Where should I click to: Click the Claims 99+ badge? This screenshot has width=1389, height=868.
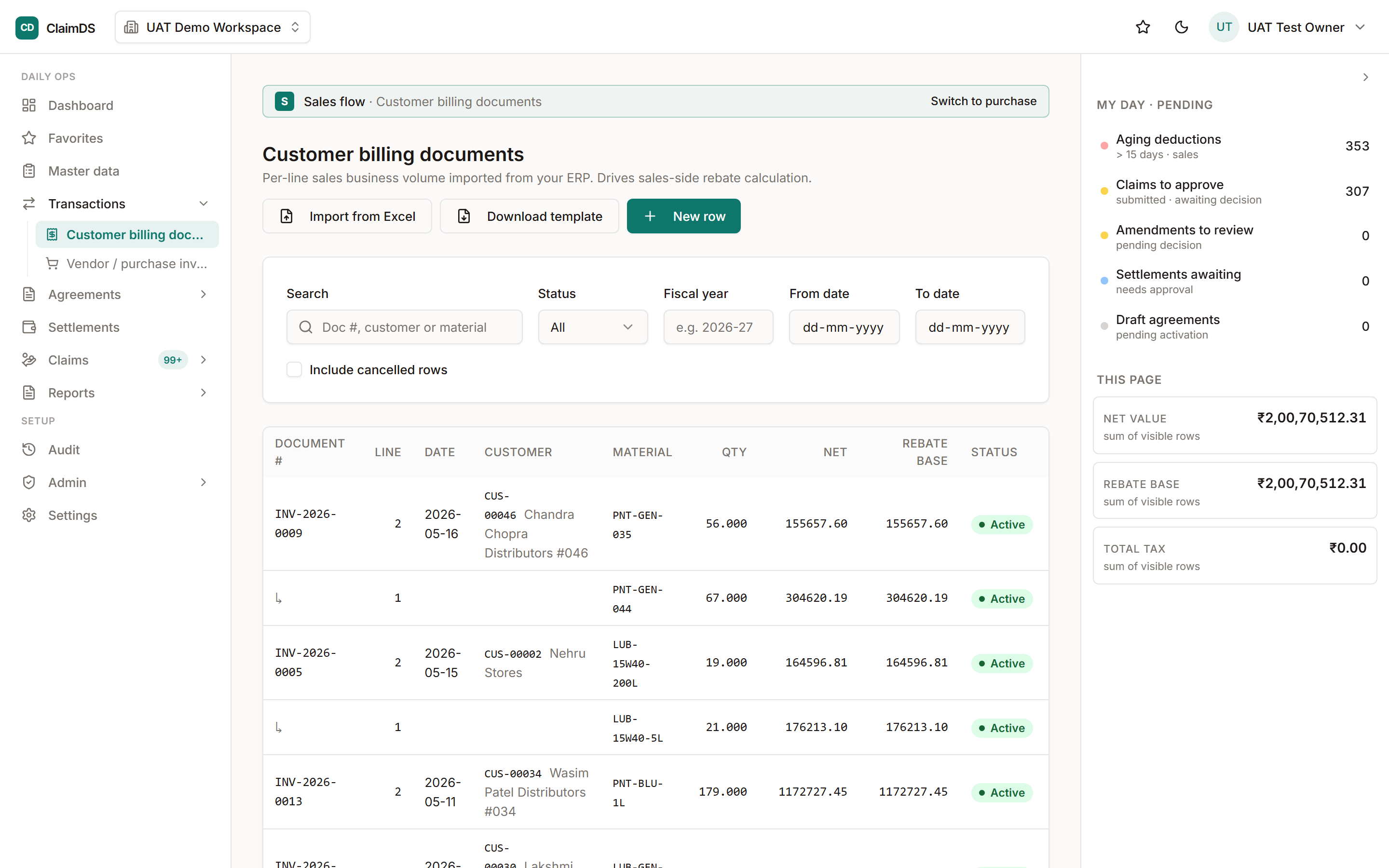pyautogui.click(x=173, y=360)
